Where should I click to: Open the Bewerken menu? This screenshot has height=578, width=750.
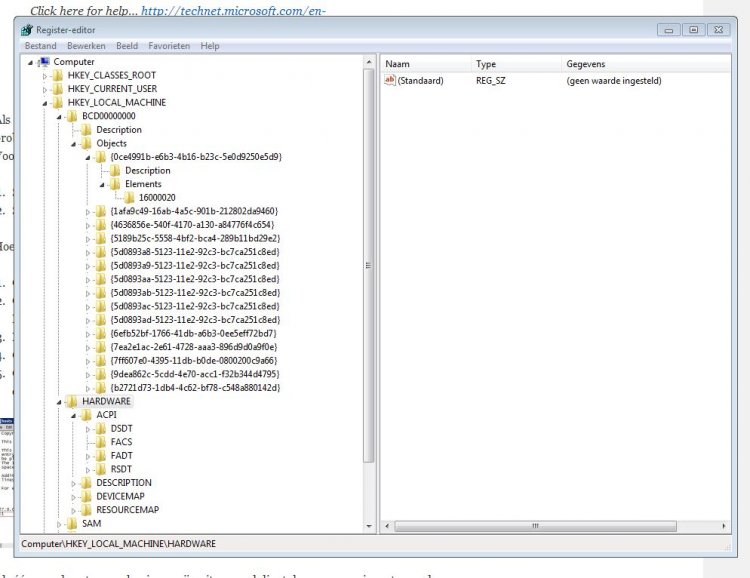(86, 46)
